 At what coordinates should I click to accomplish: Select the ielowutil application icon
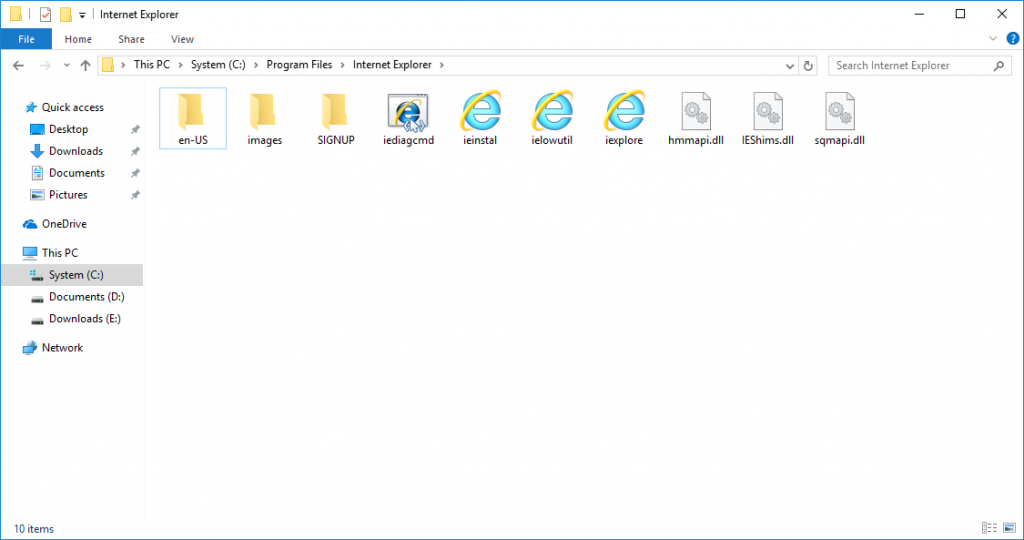[x=552, y=111]
